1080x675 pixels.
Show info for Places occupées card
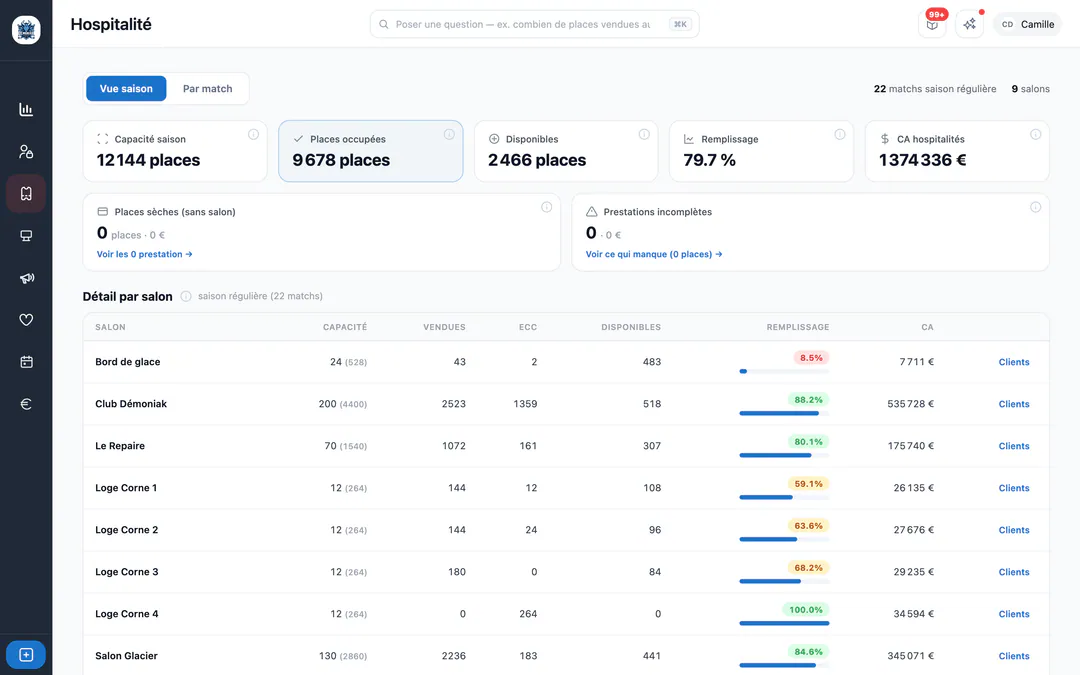coord(449,134)
